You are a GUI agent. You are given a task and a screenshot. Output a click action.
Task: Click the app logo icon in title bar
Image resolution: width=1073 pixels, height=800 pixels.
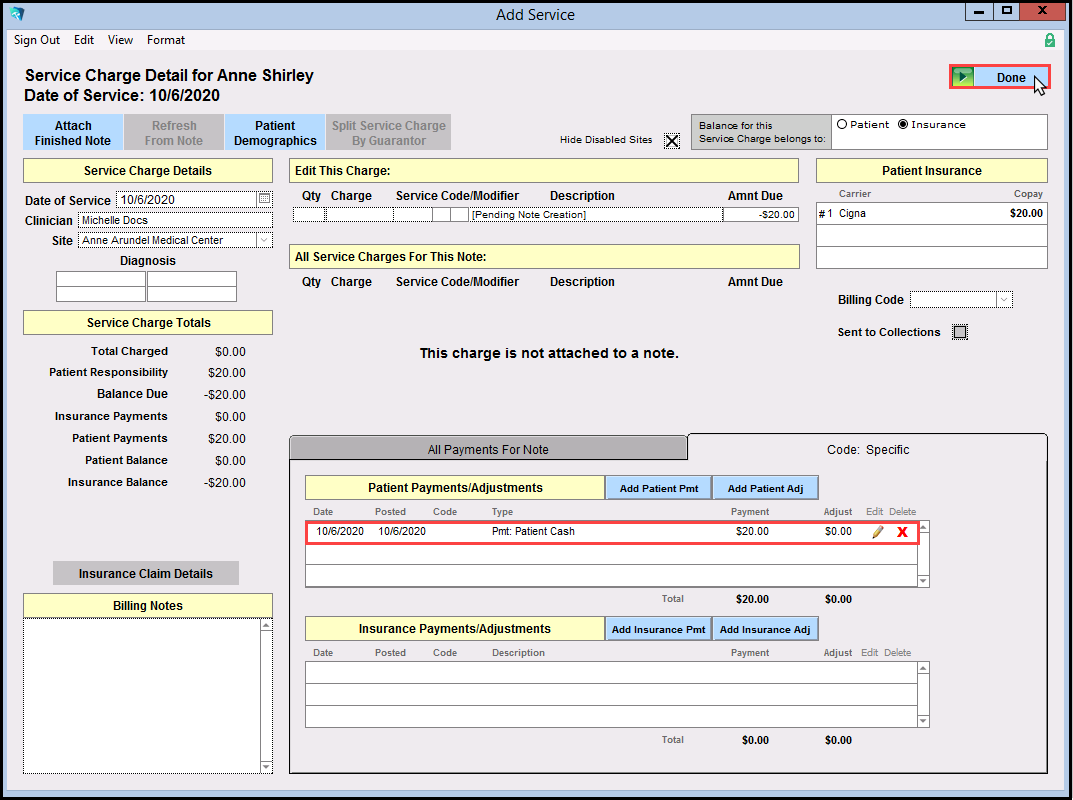16,14
